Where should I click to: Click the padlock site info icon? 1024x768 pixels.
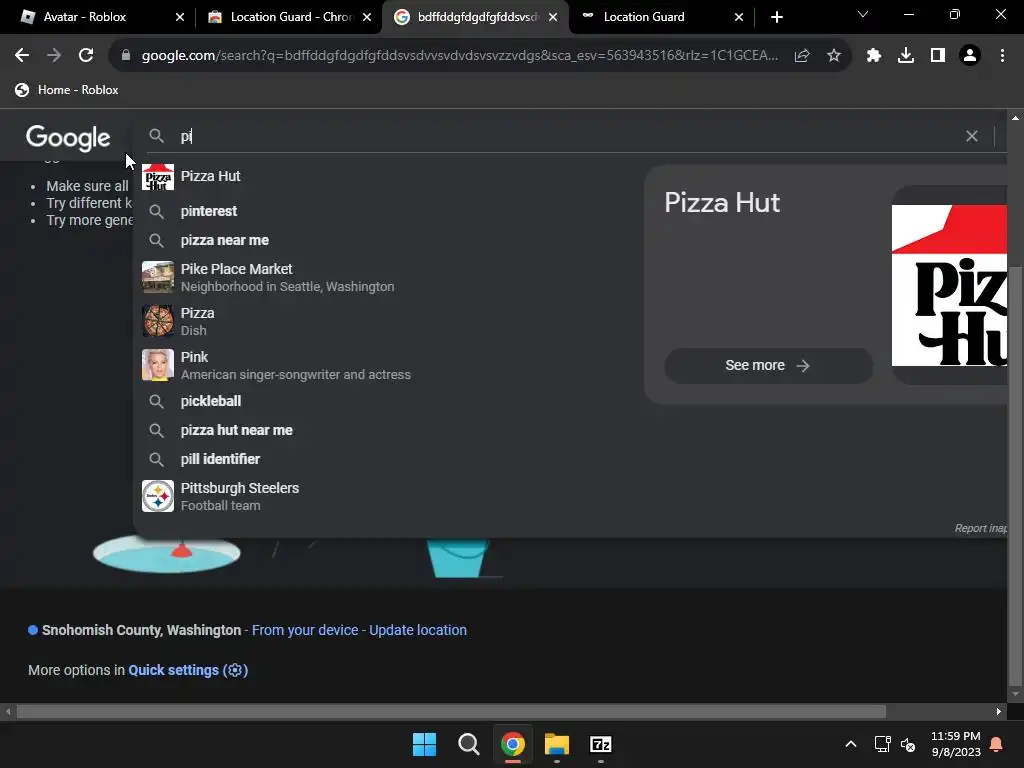pyautogui.click(x=126, y=56)
